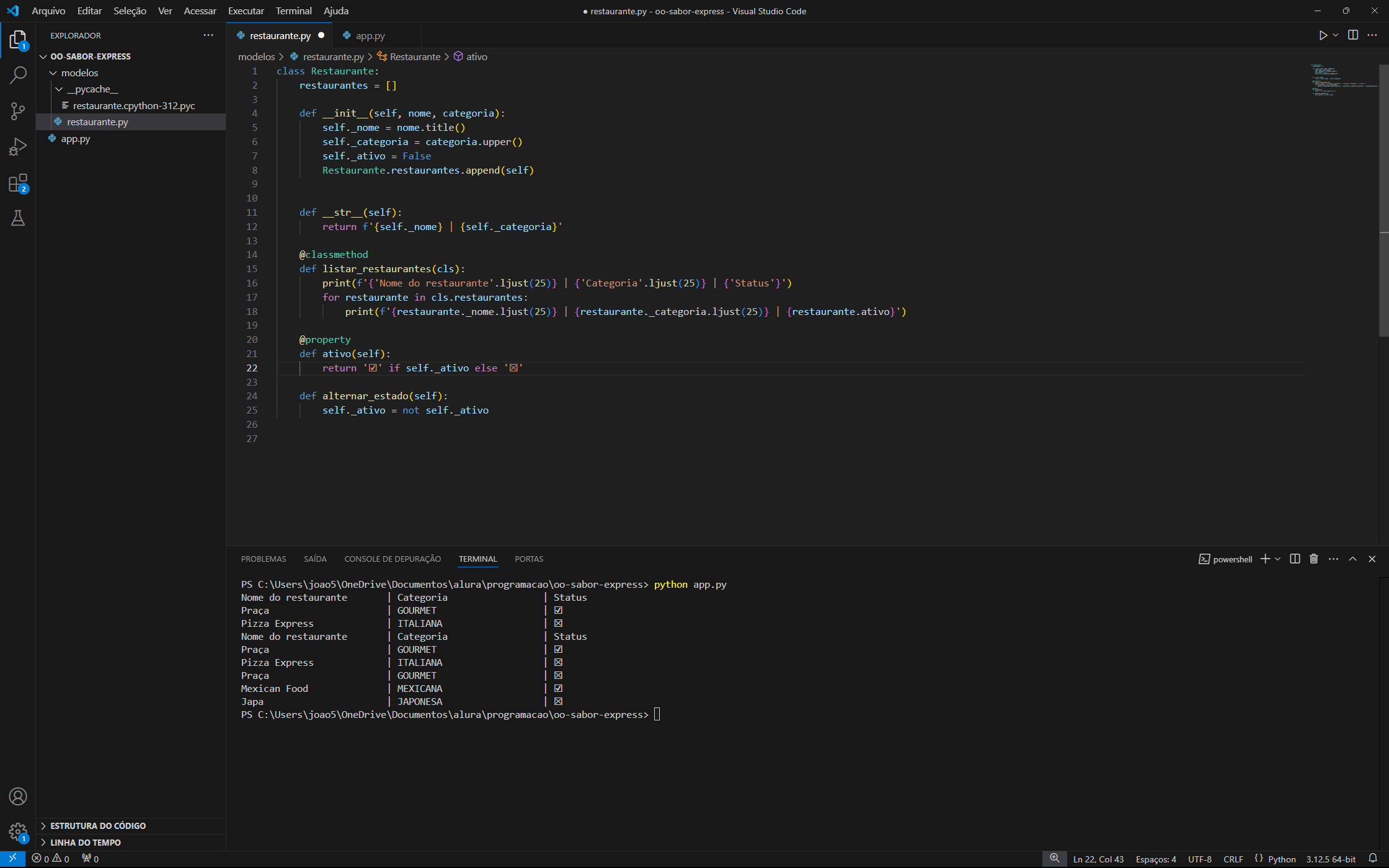This screenshot has height=868, width=1389.
Task: Switch to SAÍDA panel tab
Action: (315, 559)
